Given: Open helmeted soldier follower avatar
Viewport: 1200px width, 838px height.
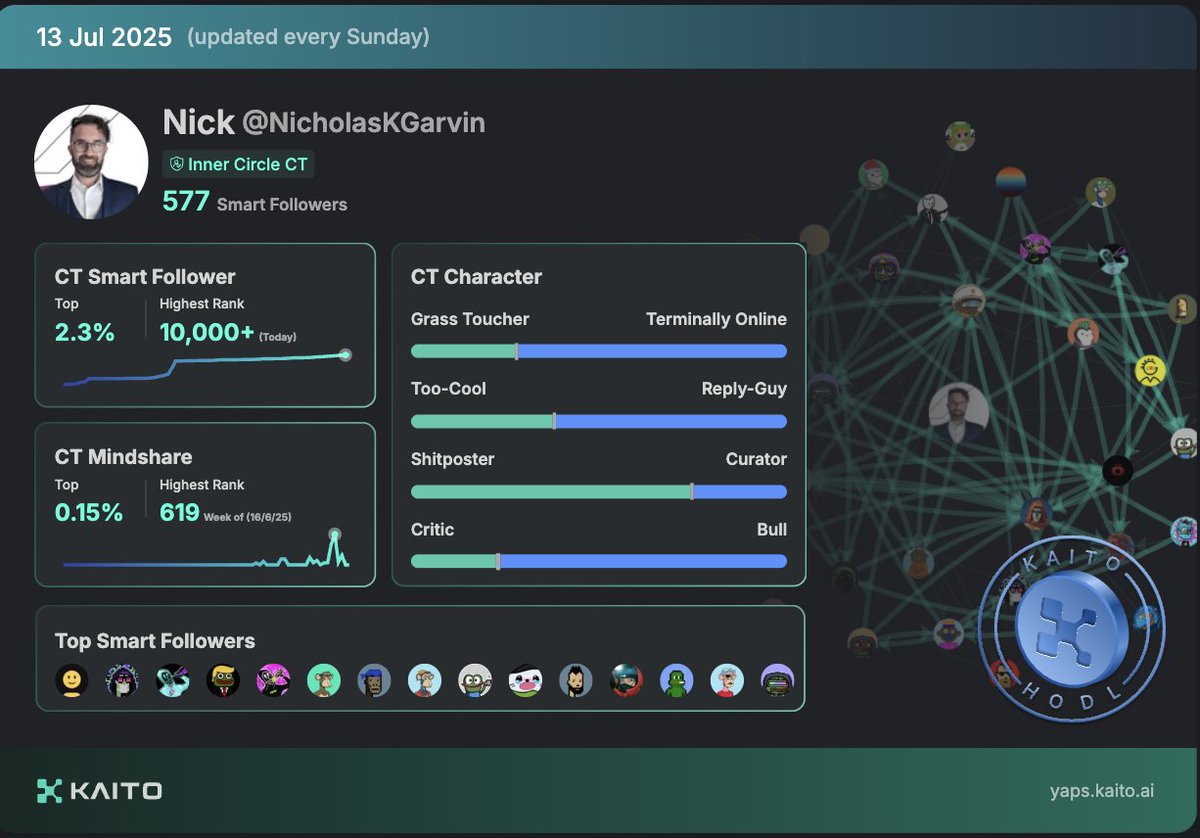Looking at the screenshot, I should coord(626,680).
